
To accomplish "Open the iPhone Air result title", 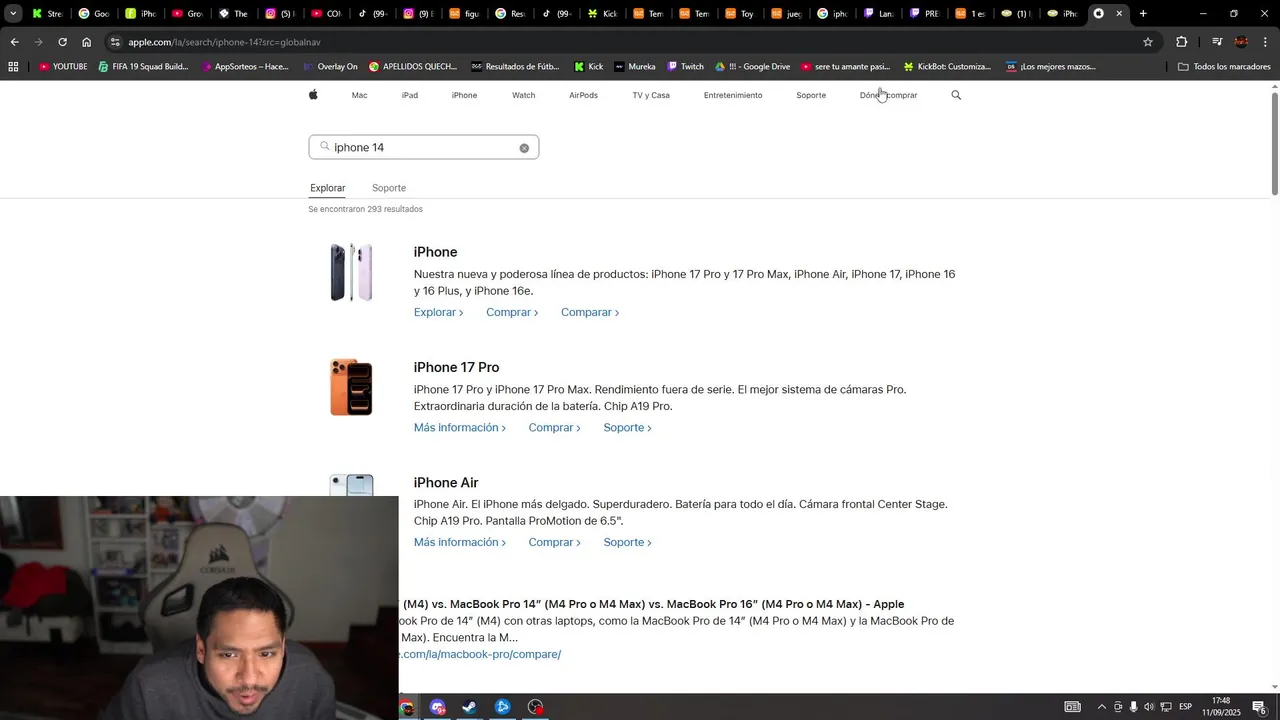I will pyautogui.click(x=446, y=482).
